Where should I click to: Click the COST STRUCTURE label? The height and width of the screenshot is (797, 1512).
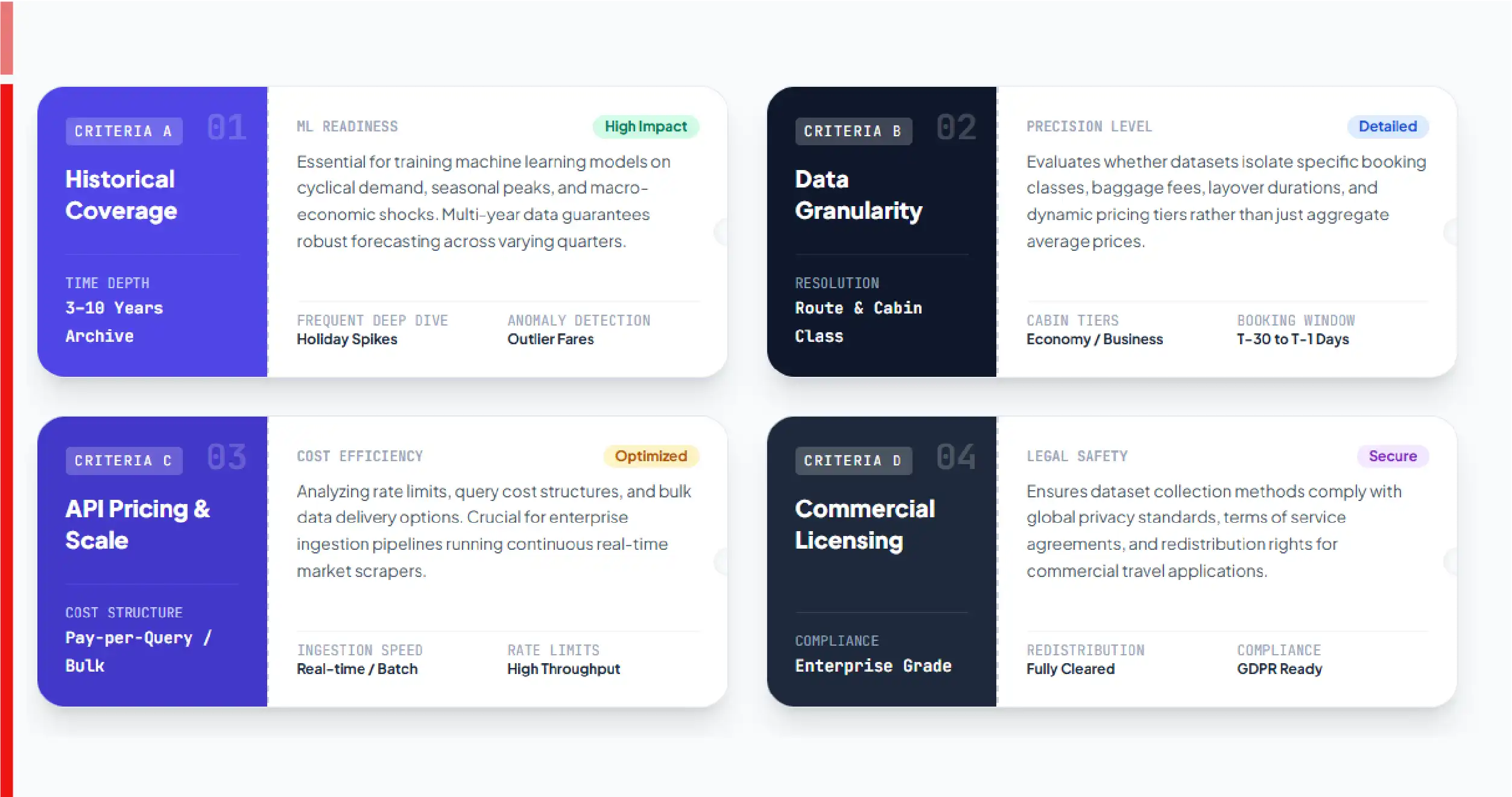pyautogui.click(x=124, y=613)
